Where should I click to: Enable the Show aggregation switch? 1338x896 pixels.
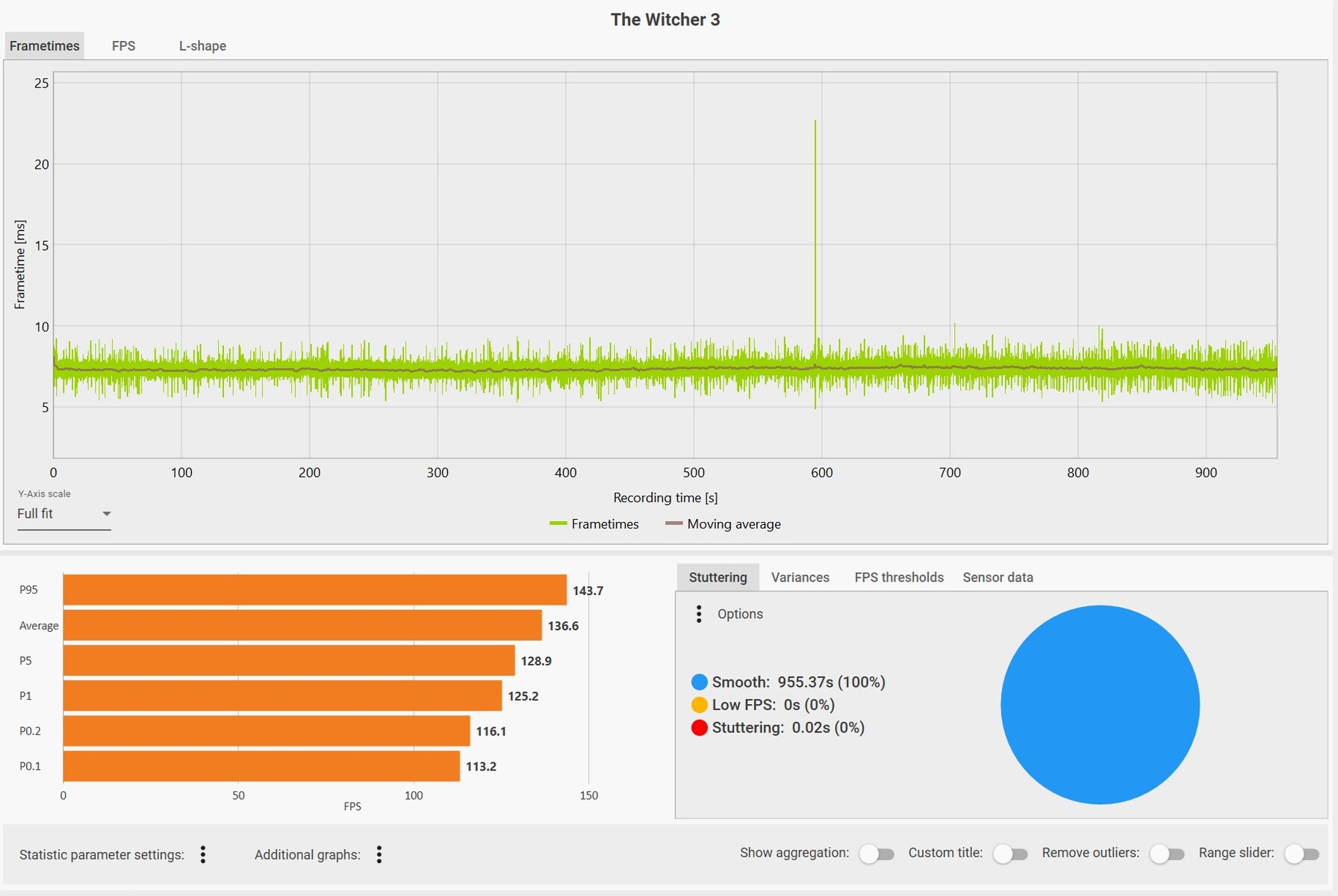point(876,853)
